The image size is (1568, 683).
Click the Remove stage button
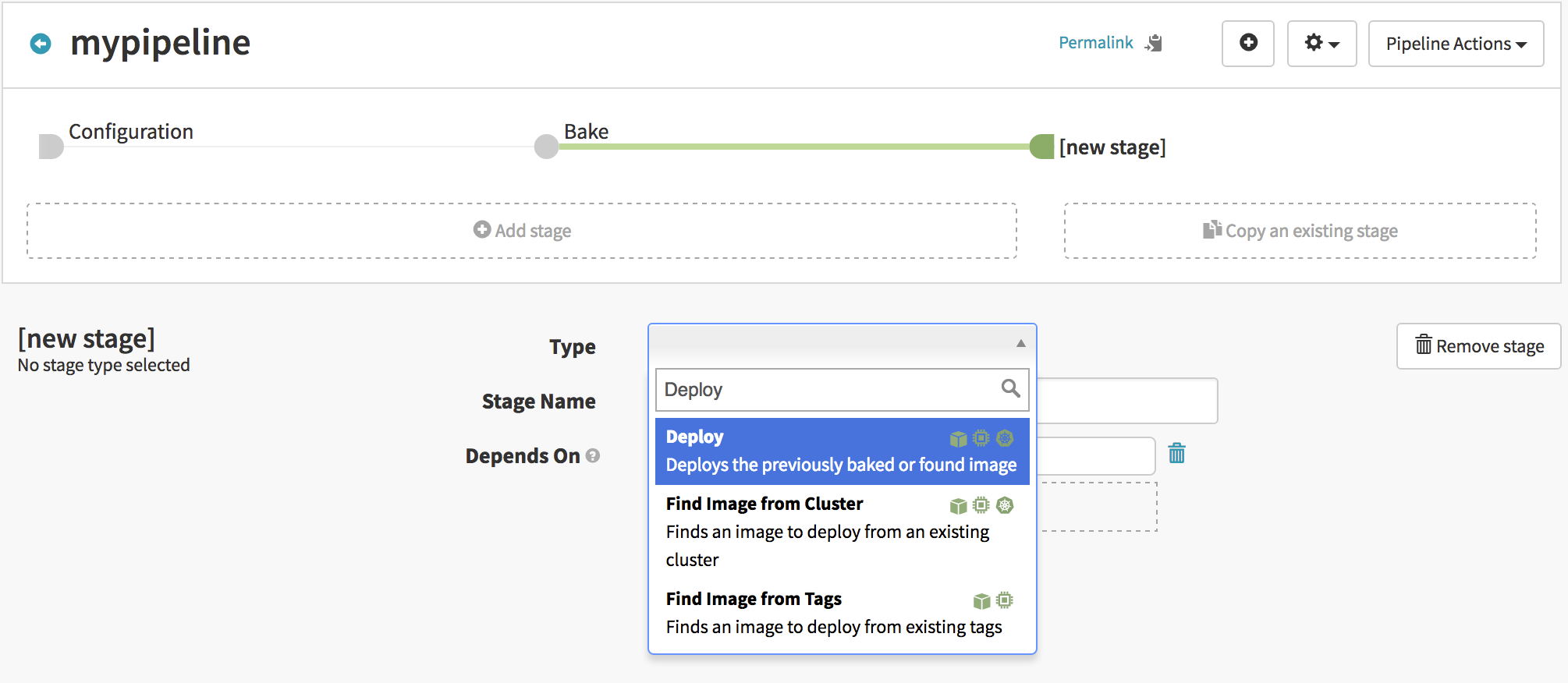pyautogui.click(x=1479, y=346)
